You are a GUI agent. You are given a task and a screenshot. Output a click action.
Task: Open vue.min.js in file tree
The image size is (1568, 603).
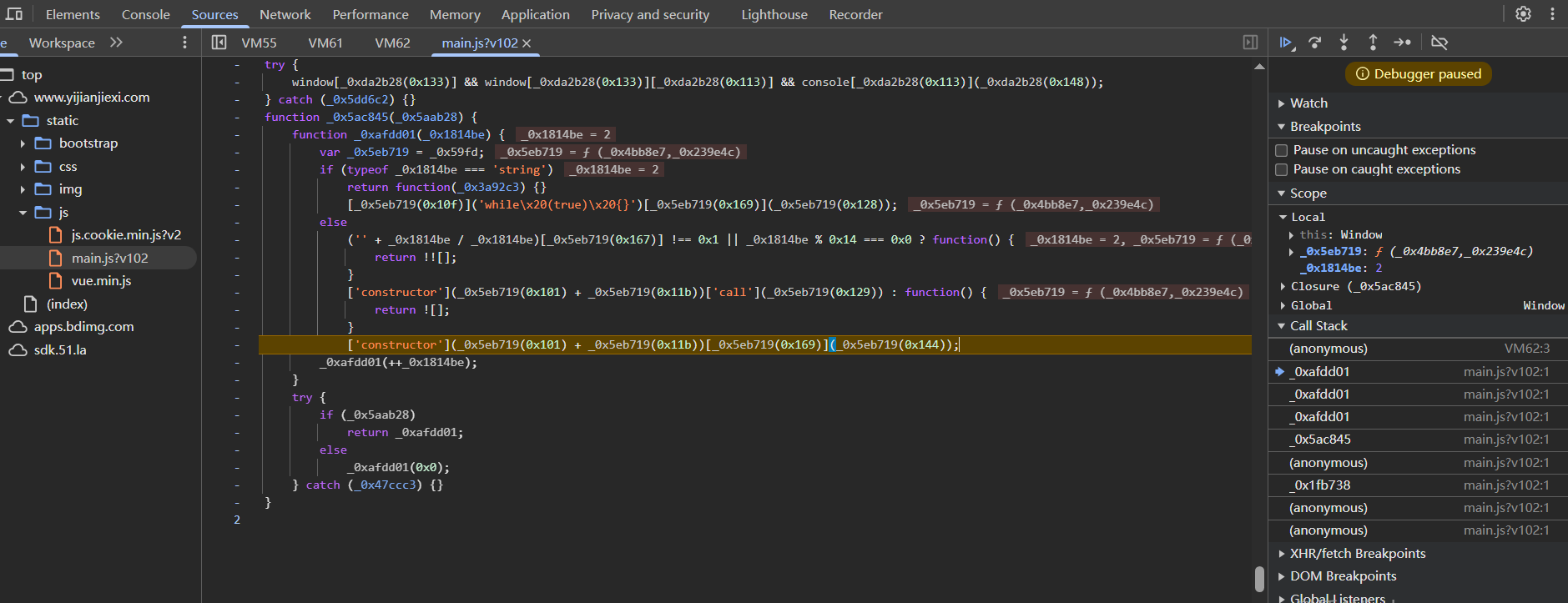pos(101,281)
